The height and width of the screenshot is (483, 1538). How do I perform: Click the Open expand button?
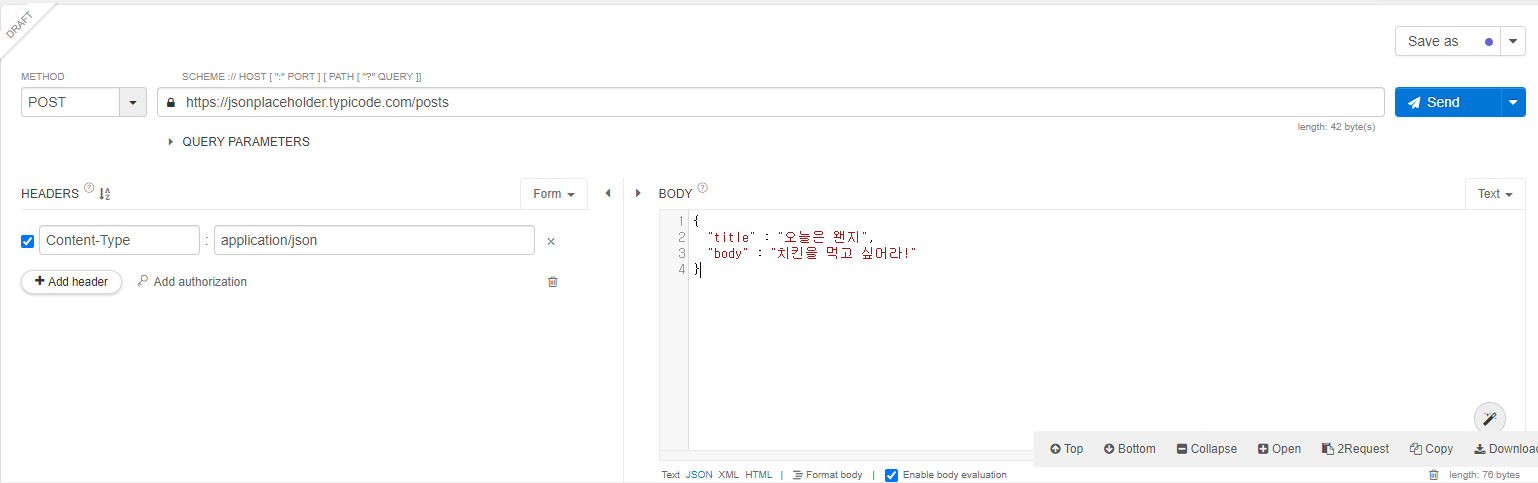(x=1280, y=449)
